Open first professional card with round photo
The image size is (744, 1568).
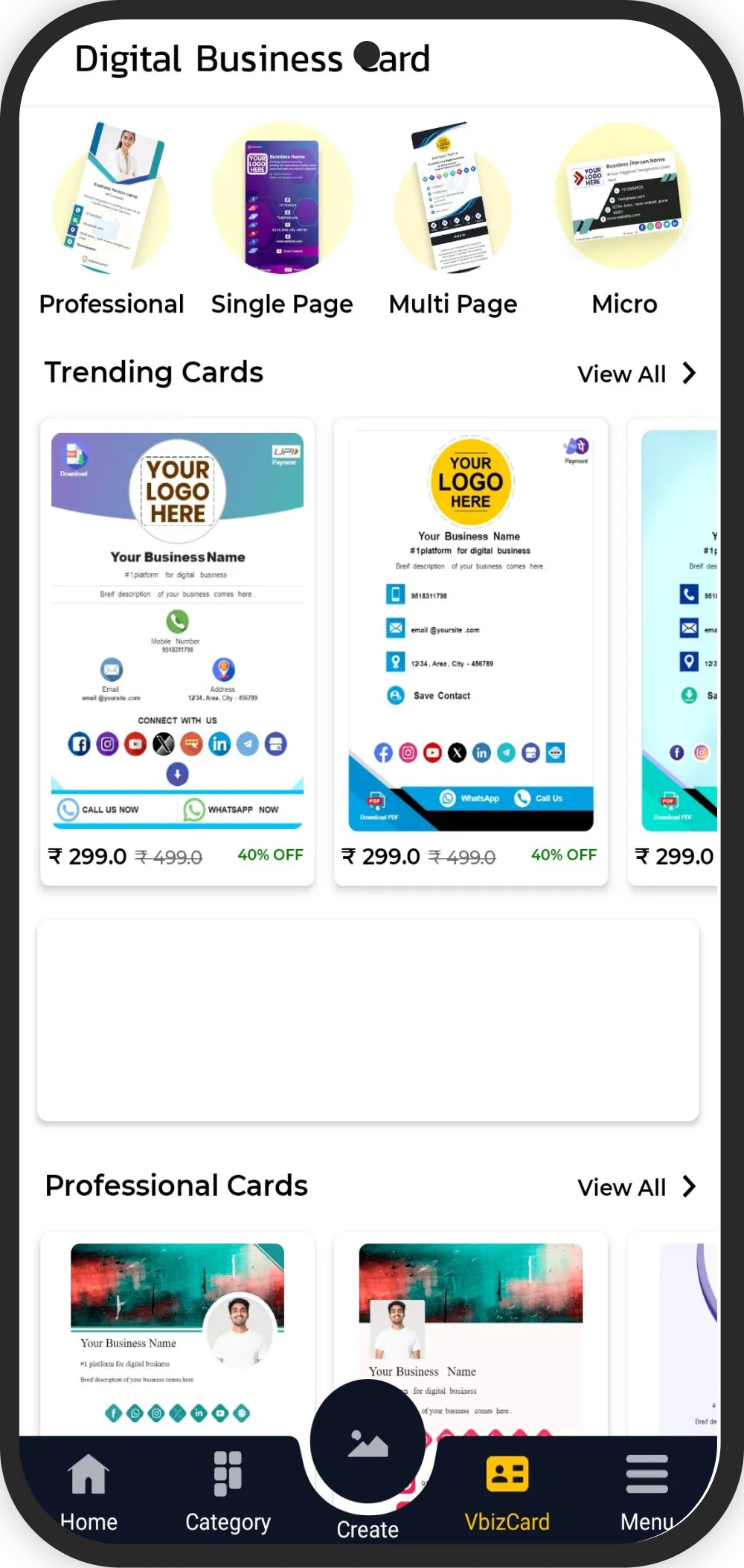tap(177, 1334)
